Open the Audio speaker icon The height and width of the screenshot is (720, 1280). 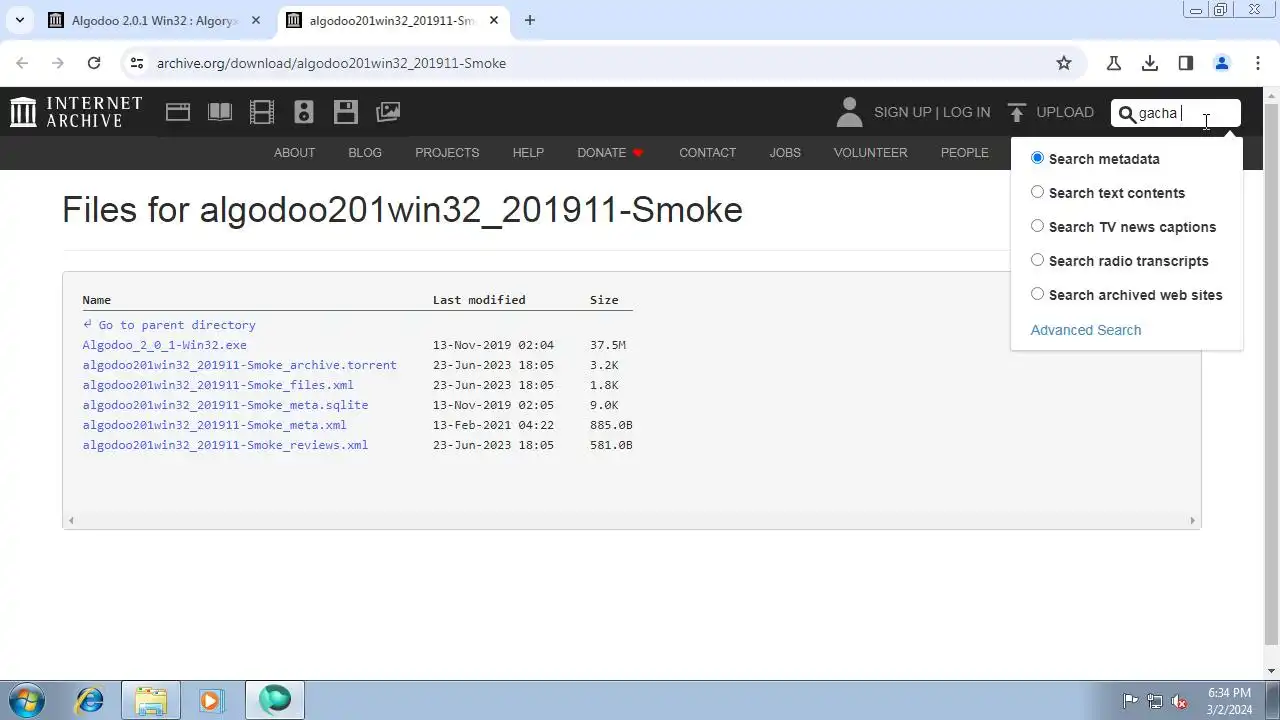(x=304, y=112)
